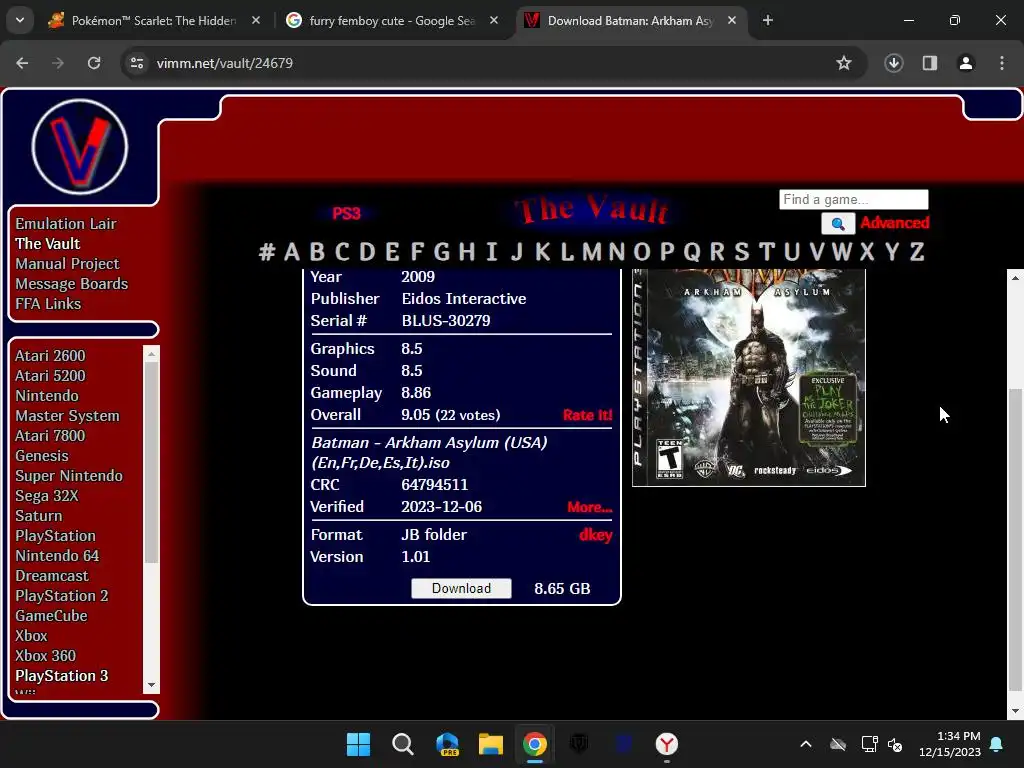Click the address bar URL vimm.net/vault/24679
Viewport: 1024px width, 768px height.
pos(225,63)
